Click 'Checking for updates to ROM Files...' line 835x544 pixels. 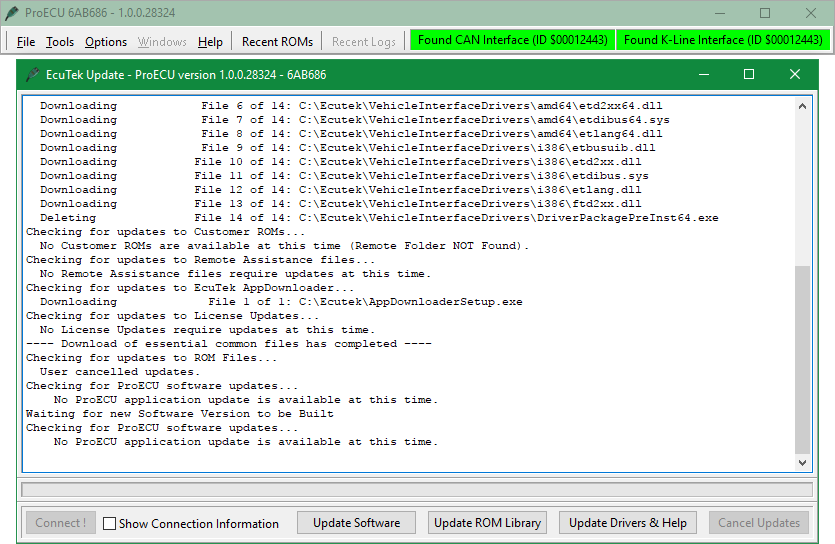(152, 358)
